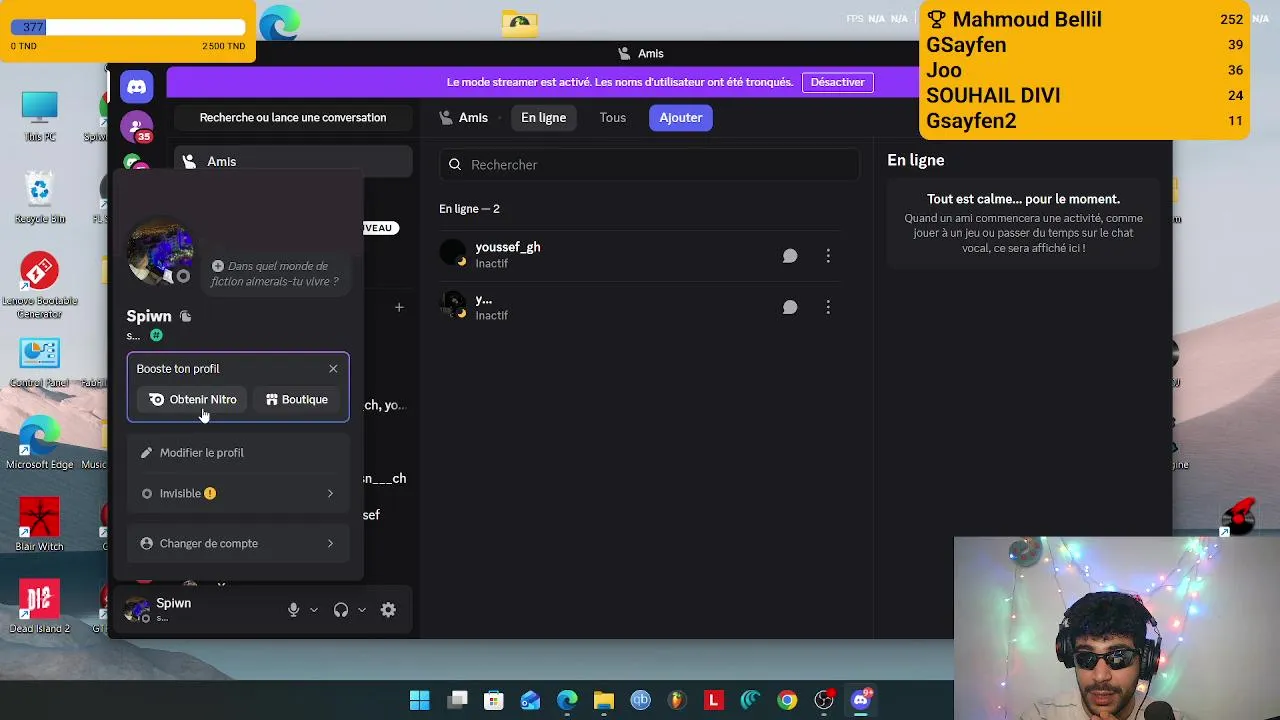
Task: Toggle headphones deafen in the user panel
Action: [x=341, y=610]
